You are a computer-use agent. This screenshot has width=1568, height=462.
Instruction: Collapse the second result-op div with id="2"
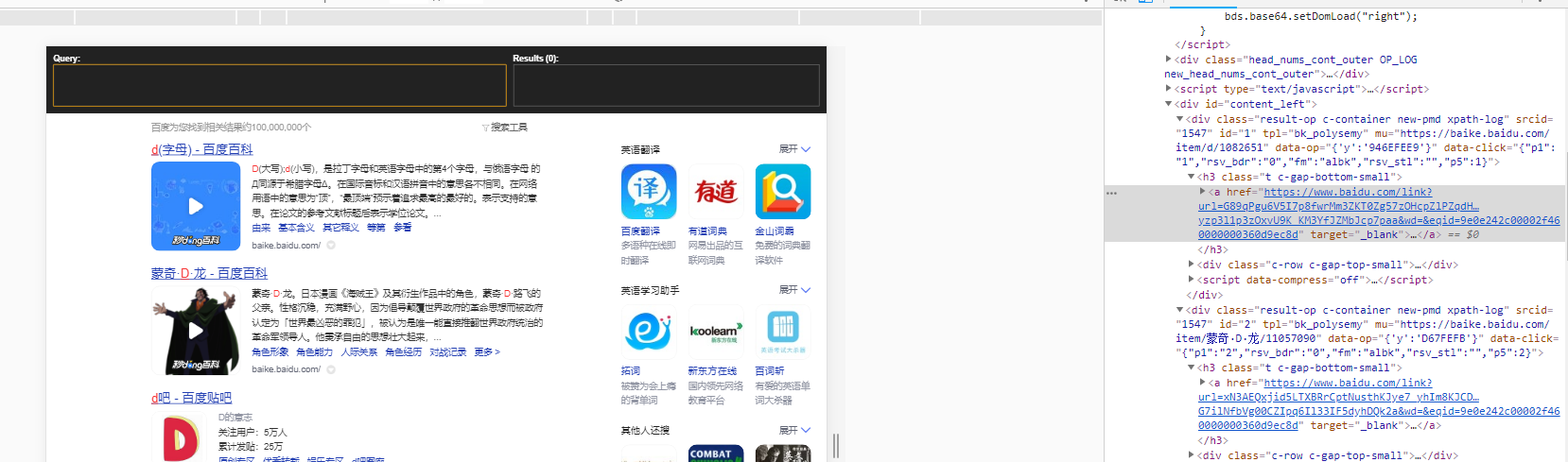(1180, 310)
